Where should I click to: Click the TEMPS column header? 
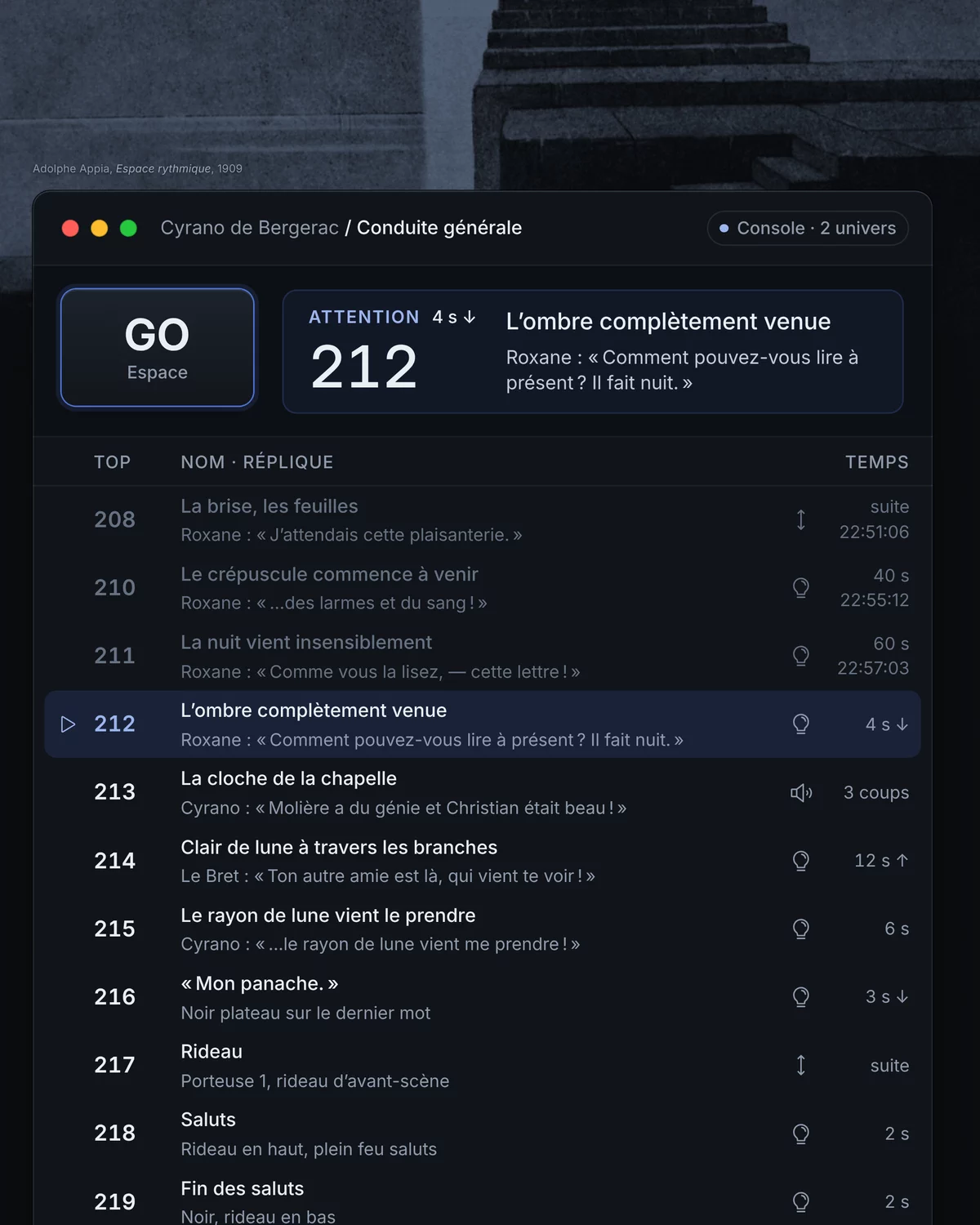[x=877, y=462]
